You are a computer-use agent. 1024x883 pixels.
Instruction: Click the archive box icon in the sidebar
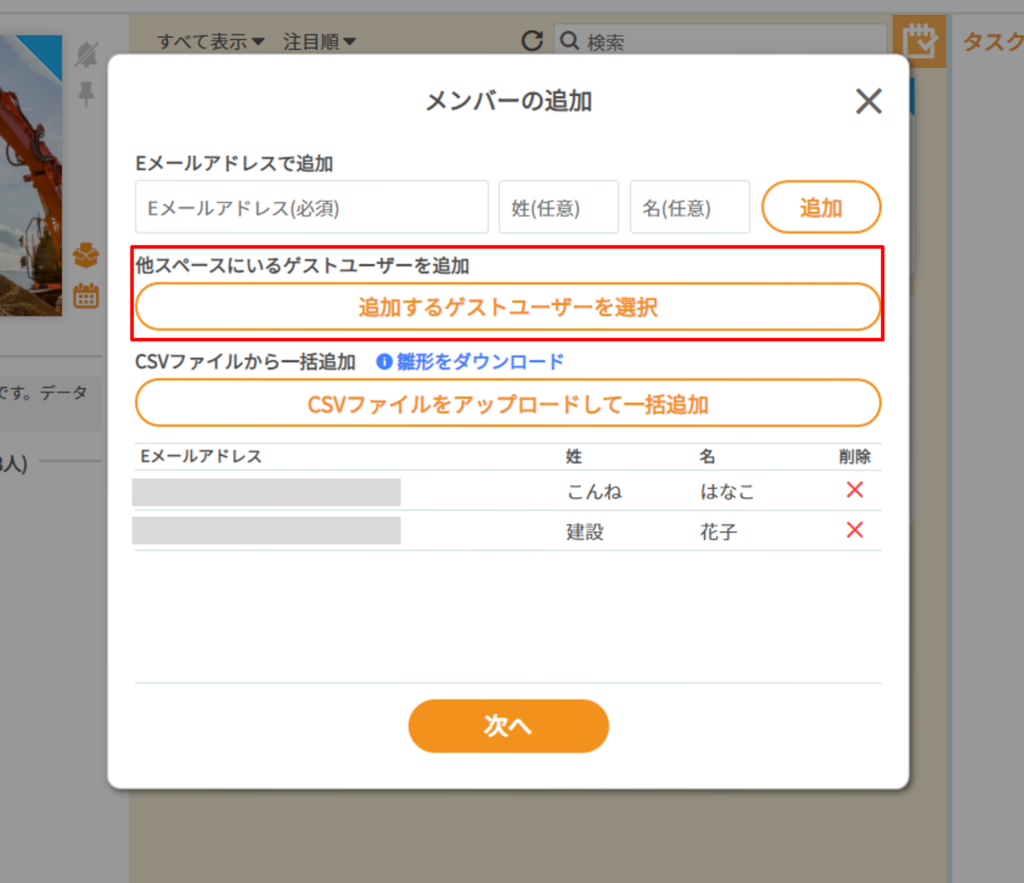click(x=86, y=257)
